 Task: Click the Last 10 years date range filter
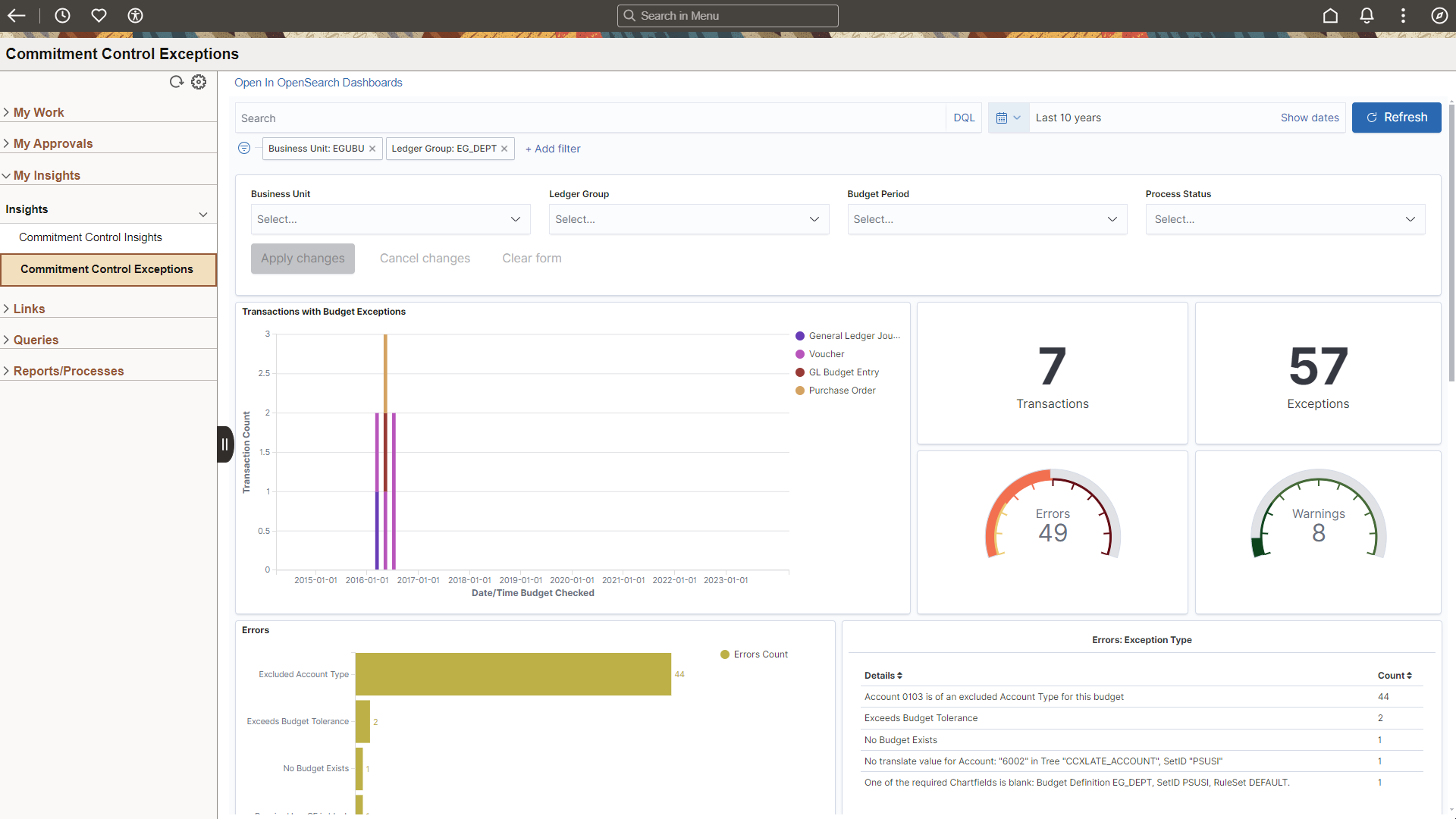(x=1067, y=117)
